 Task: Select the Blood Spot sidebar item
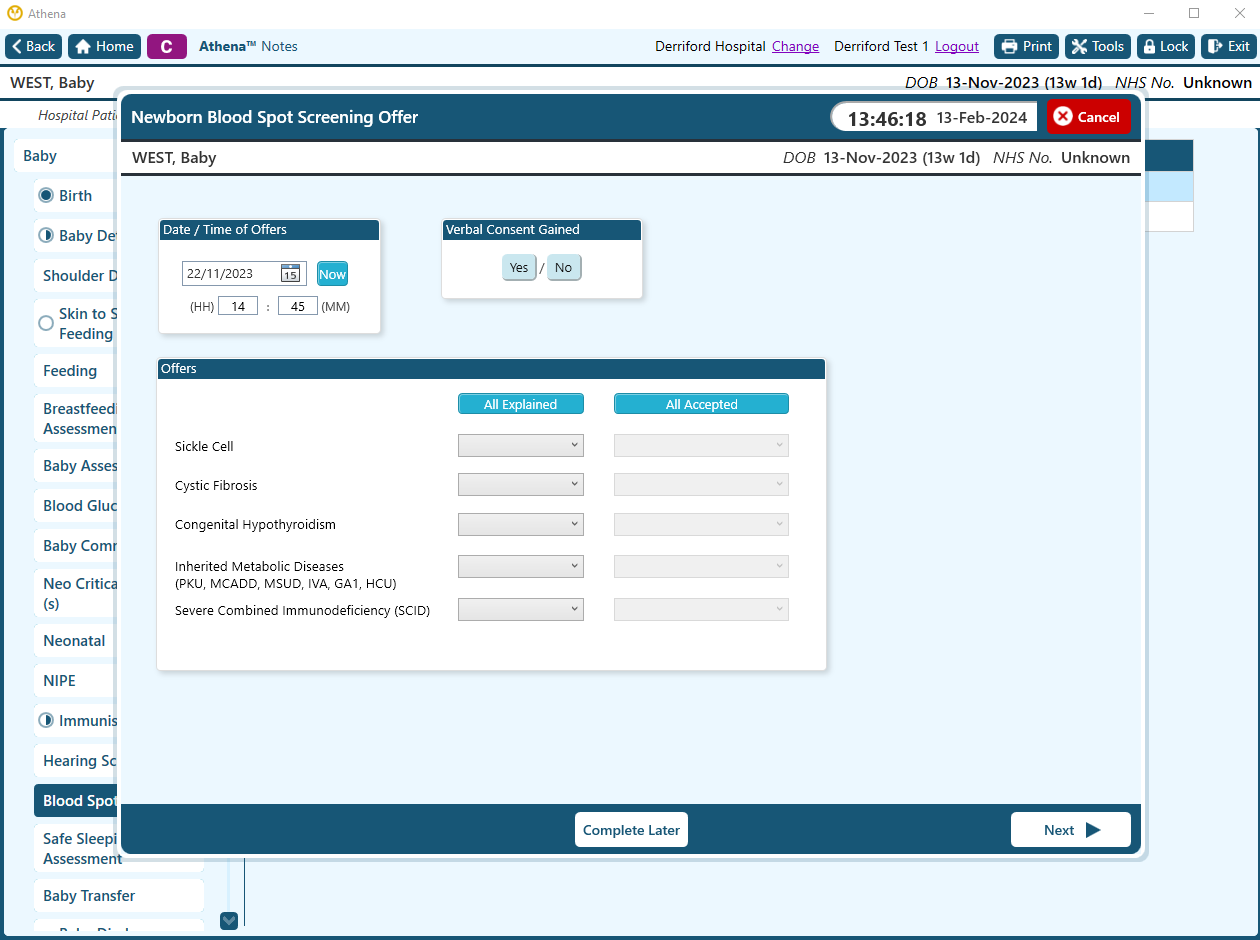77,801
